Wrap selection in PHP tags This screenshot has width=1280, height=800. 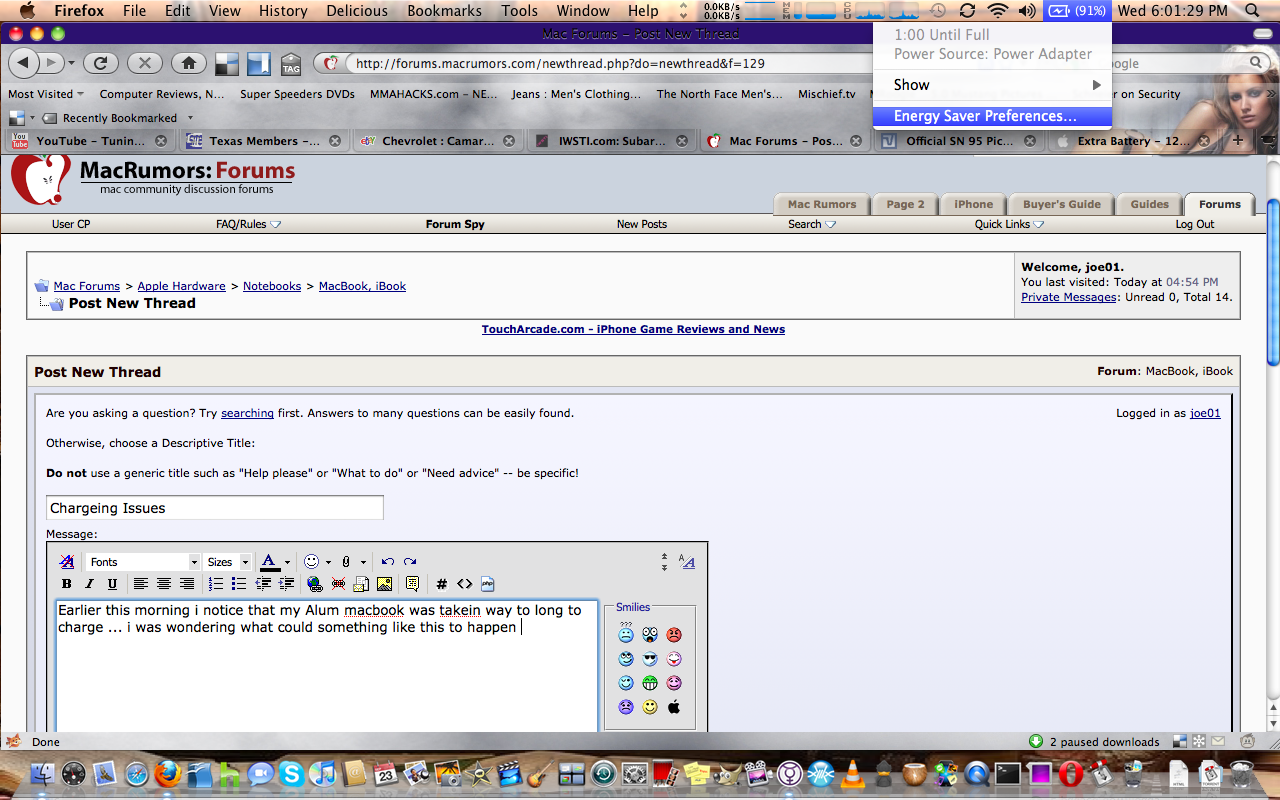tap(488, 584)
